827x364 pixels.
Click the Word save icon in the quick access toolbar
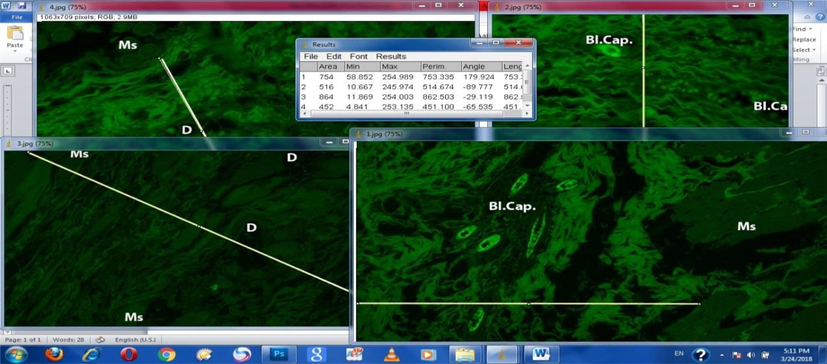click(22, 6)
